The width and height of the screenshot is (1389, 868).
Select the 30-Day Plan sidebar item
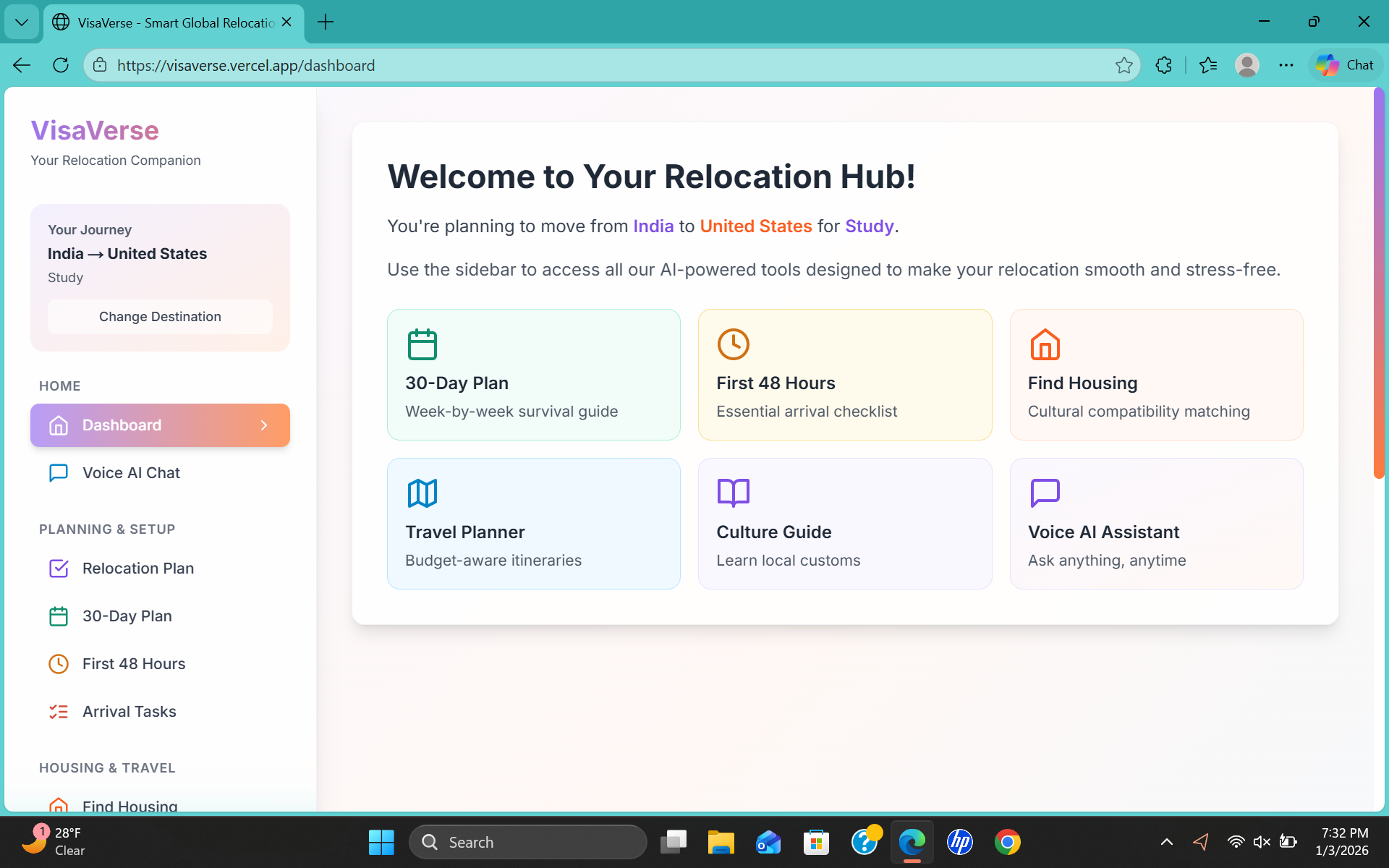tap(127, 616)
